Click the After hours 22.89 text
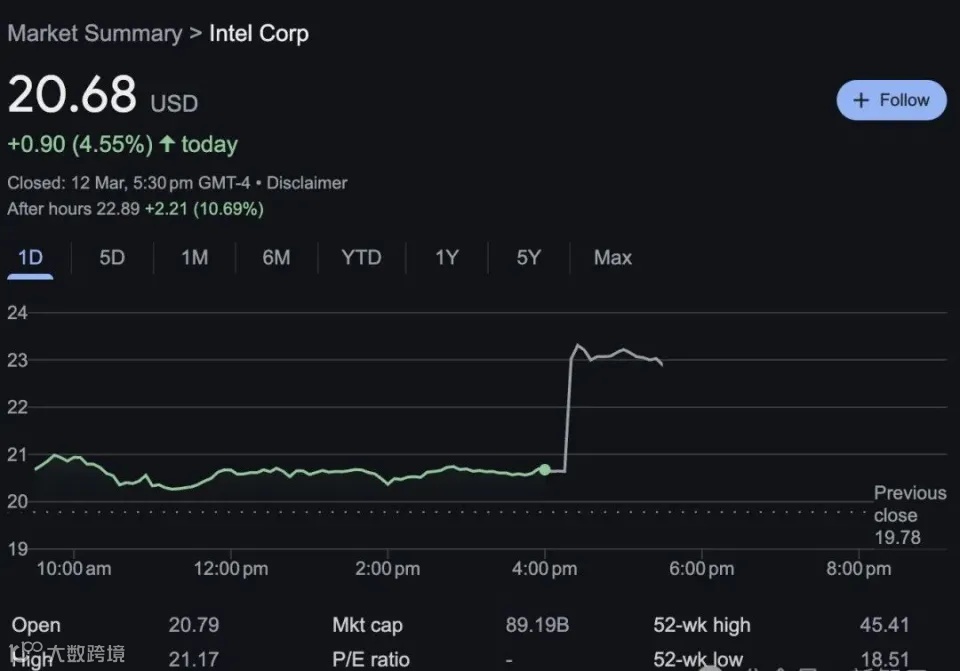Image resolution: width=960 pixels, height=671 pixels. 73,209
